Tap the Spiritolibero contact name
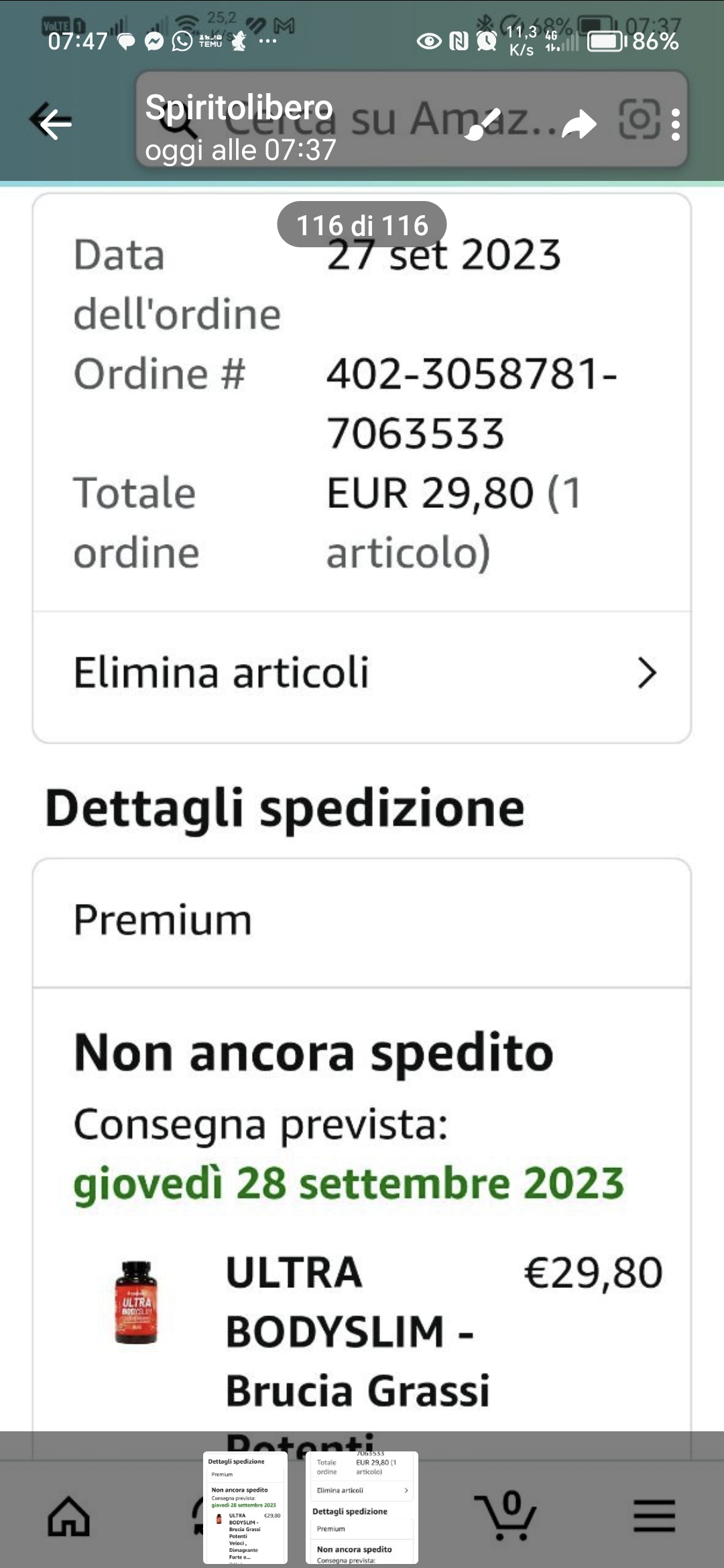 [x=239, y=107]
